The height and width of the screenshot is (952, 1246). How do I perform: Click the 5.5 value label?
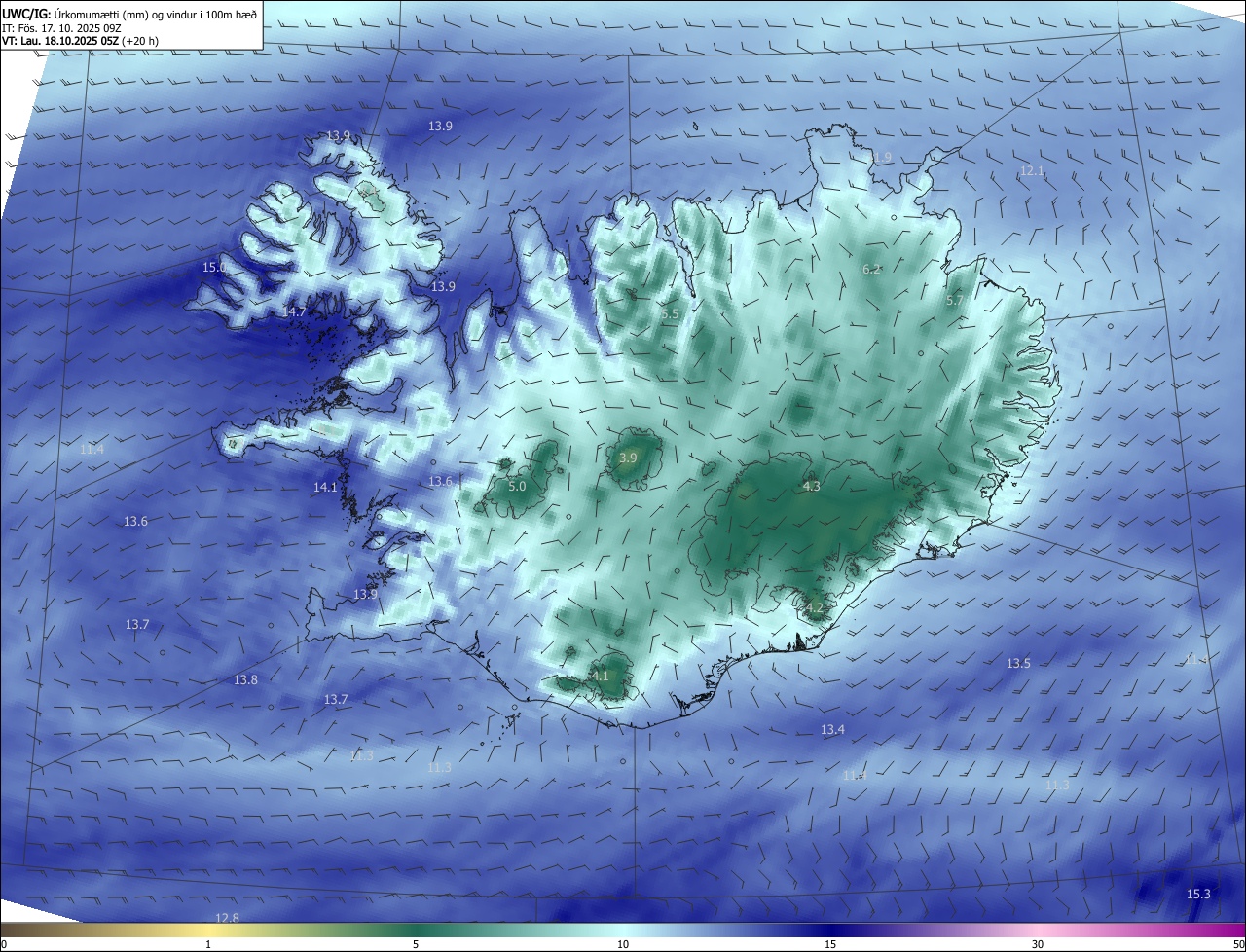[x=670, y=313]
